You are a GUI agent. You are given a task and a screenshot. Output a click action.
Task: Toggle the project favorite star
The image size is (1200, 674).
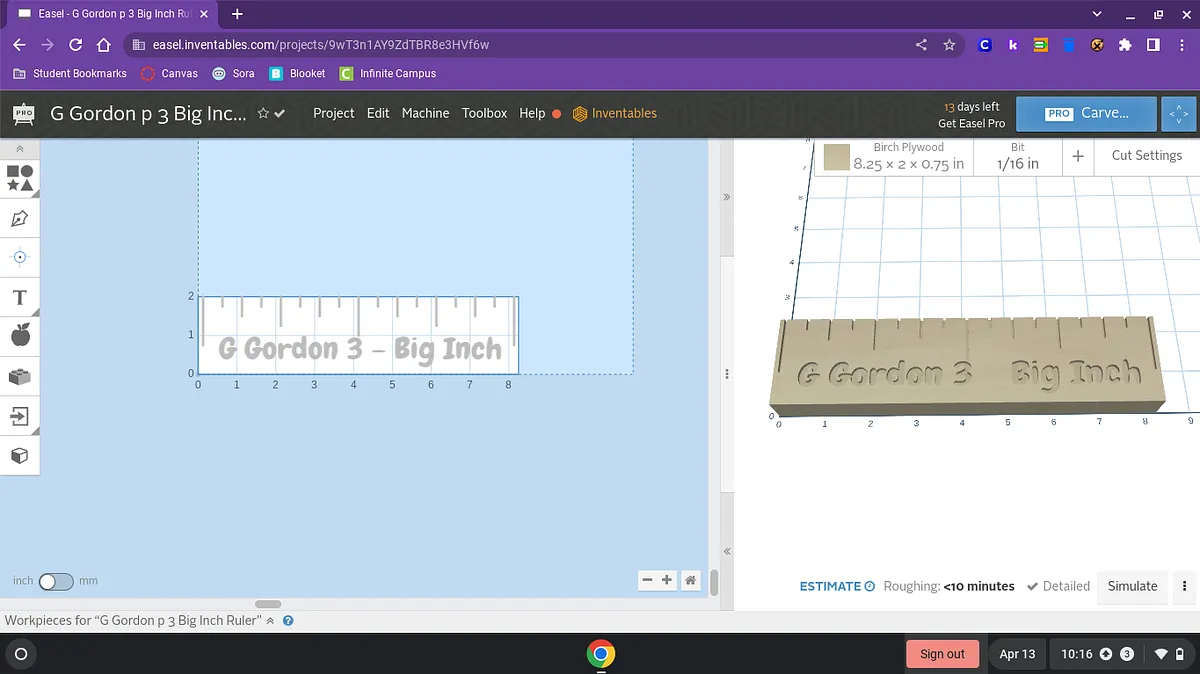click(263, 113)
